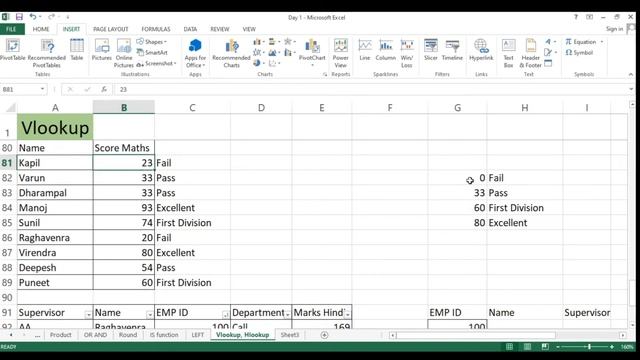
Task: Open Recommended PivotTables
Action: (x=47, y=53)
